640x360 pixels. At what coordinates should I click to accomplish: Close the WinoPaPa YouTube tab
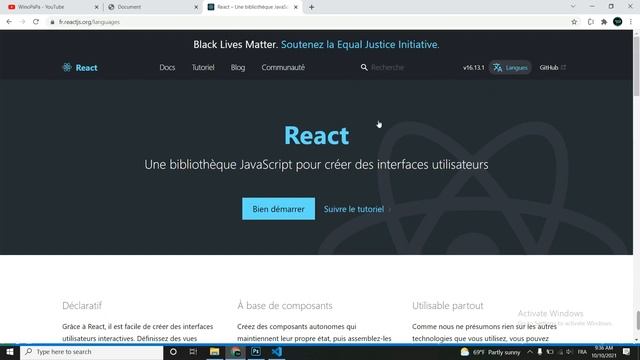click(97, 7)
